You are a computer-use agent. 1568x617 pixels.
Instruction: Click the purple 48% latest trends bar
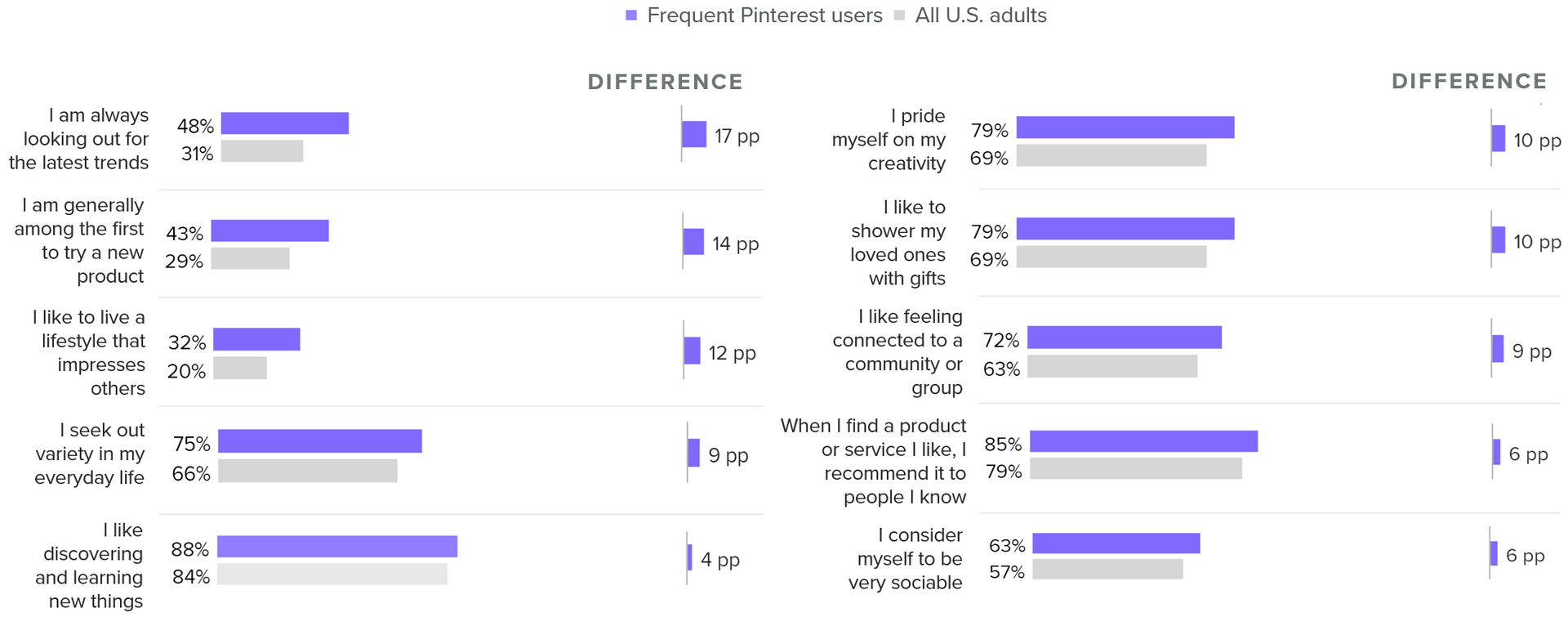coord(285,123)
